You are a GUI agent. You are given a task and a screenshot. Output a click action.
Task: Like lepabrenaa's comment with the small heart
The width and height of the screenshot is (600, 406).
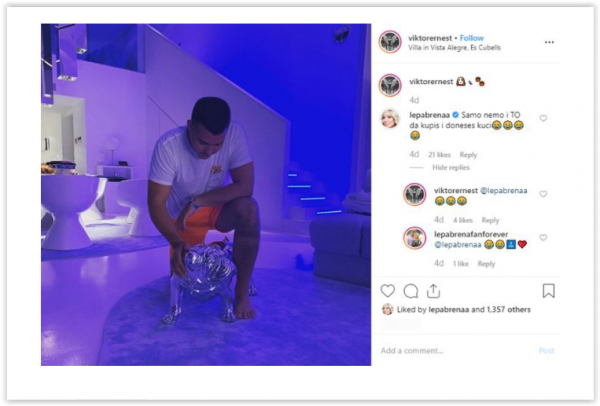click(x=543, y=118)
